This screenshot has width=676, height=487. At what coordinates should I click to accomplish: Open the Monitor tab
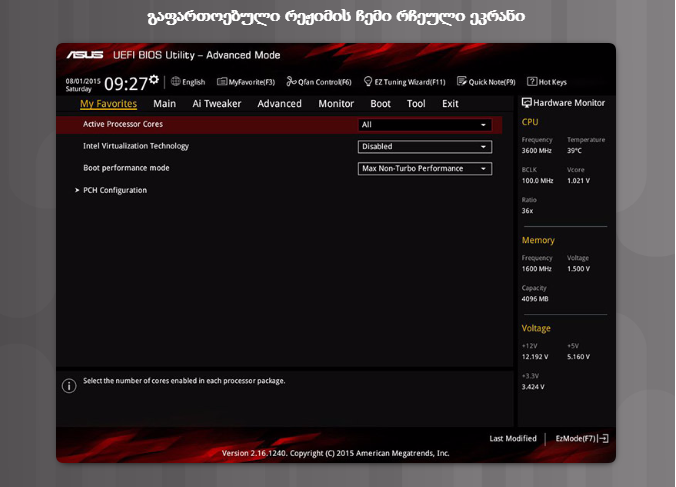pyautogui.click(x=336, y=103)
